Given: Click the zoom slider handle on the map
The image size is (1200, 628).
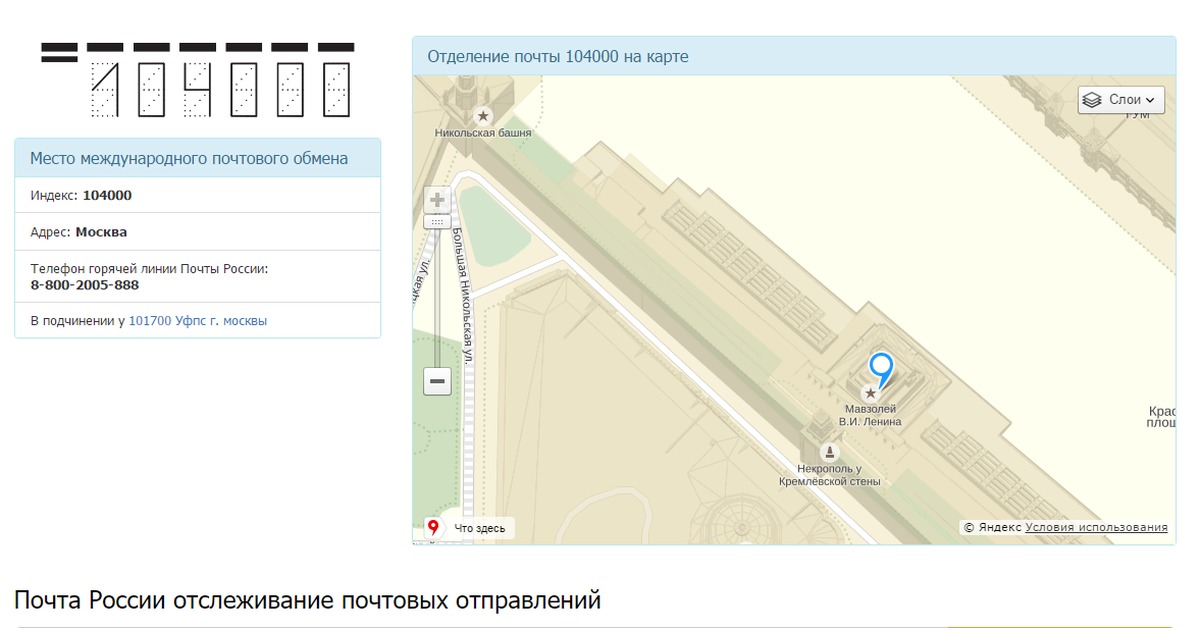Looking at the screenshot, I should point(437,222).
